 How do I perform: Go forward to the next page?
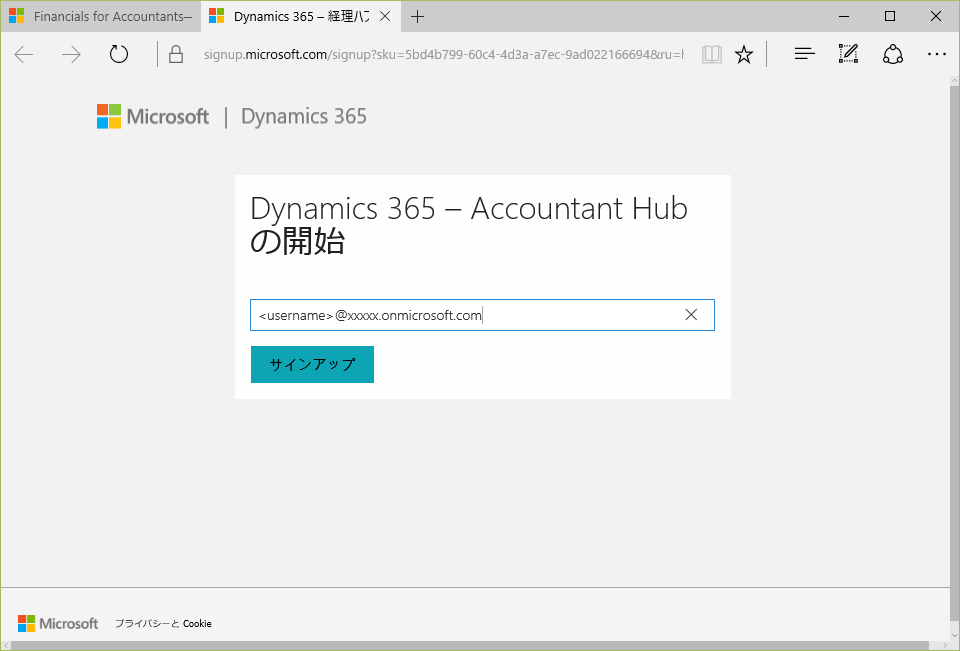(71, 55)
